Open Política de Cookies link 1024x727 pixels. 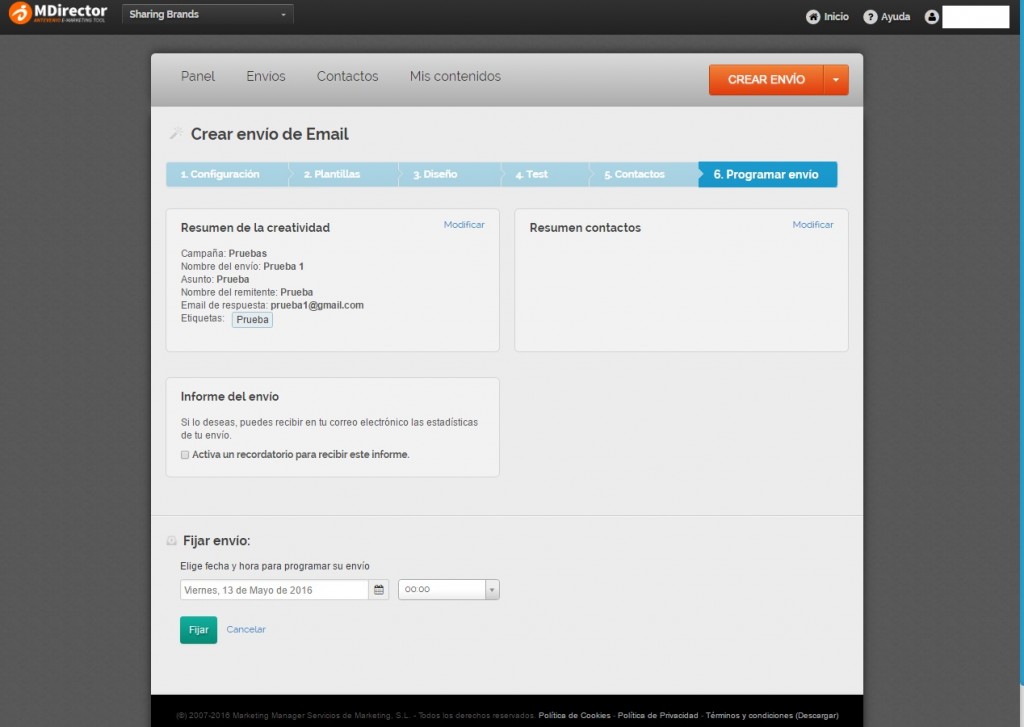pos(575,716)
